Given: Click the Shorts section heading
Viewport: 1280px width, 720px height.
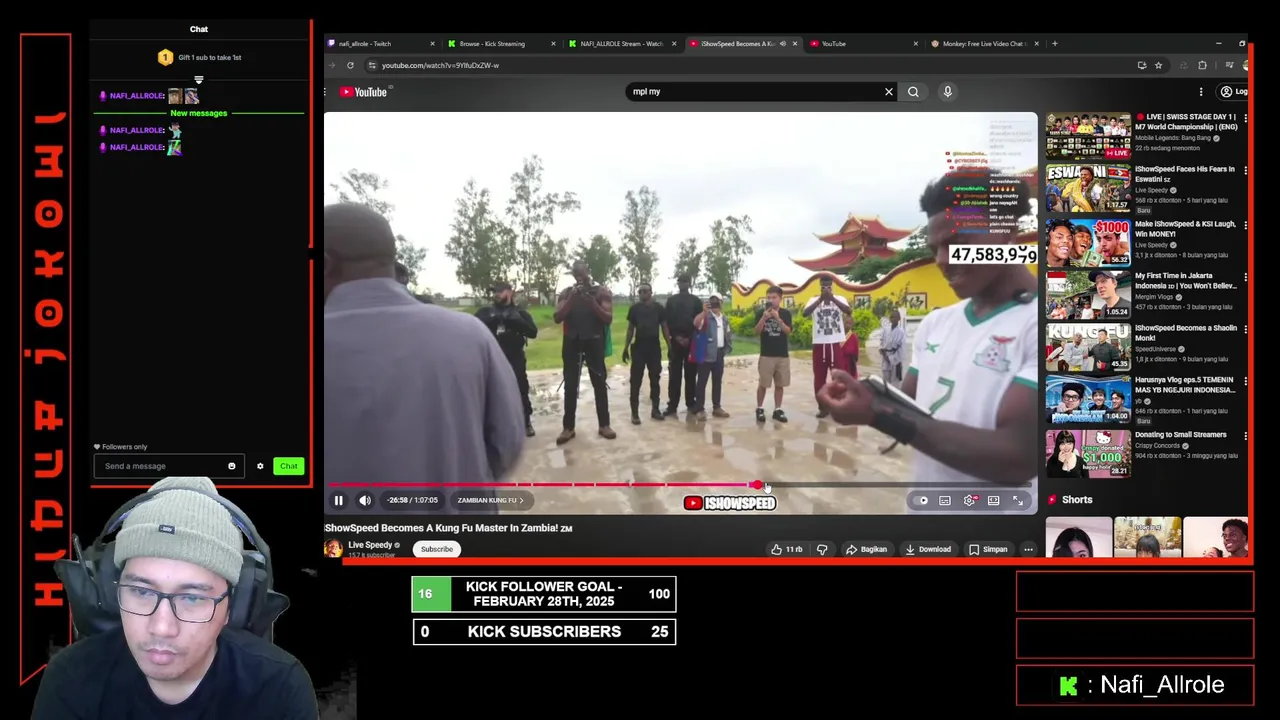Looking at the screenshot, I should click(1076, 500).
